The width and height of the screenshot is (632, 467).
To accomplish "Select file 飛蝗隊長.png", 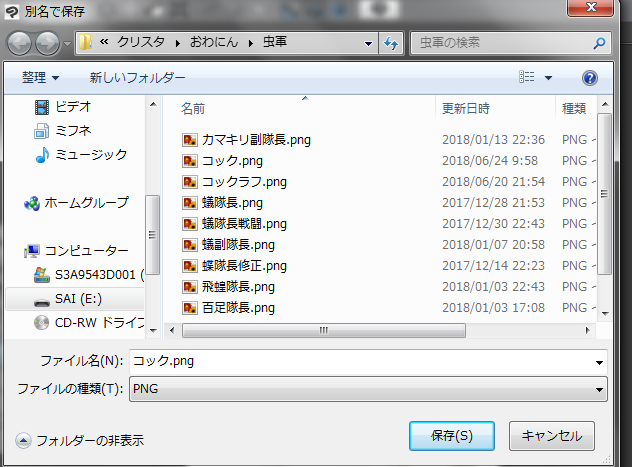I will [238, 287].
